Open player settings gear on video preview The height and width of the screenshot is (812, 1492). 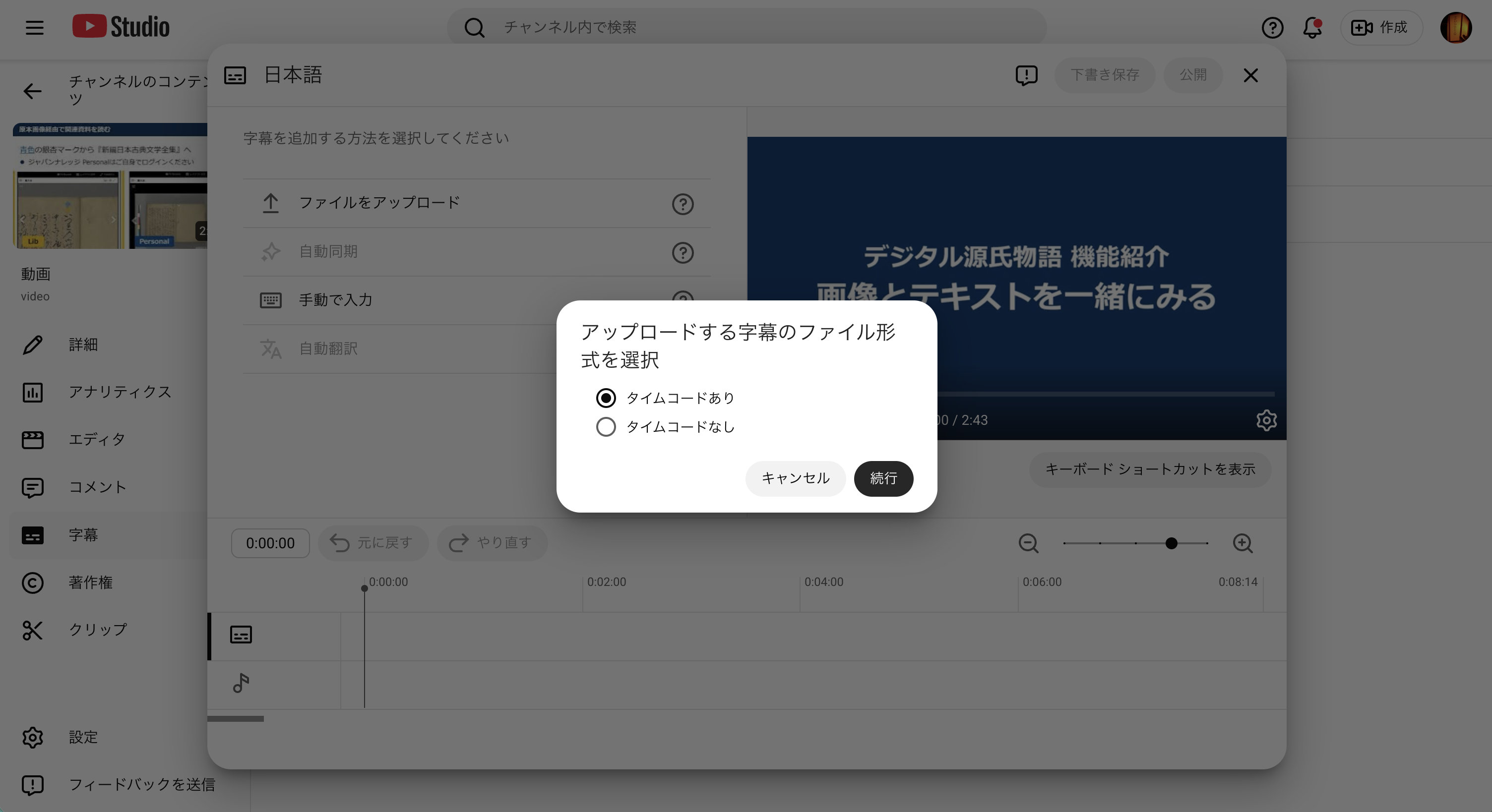1266,420
